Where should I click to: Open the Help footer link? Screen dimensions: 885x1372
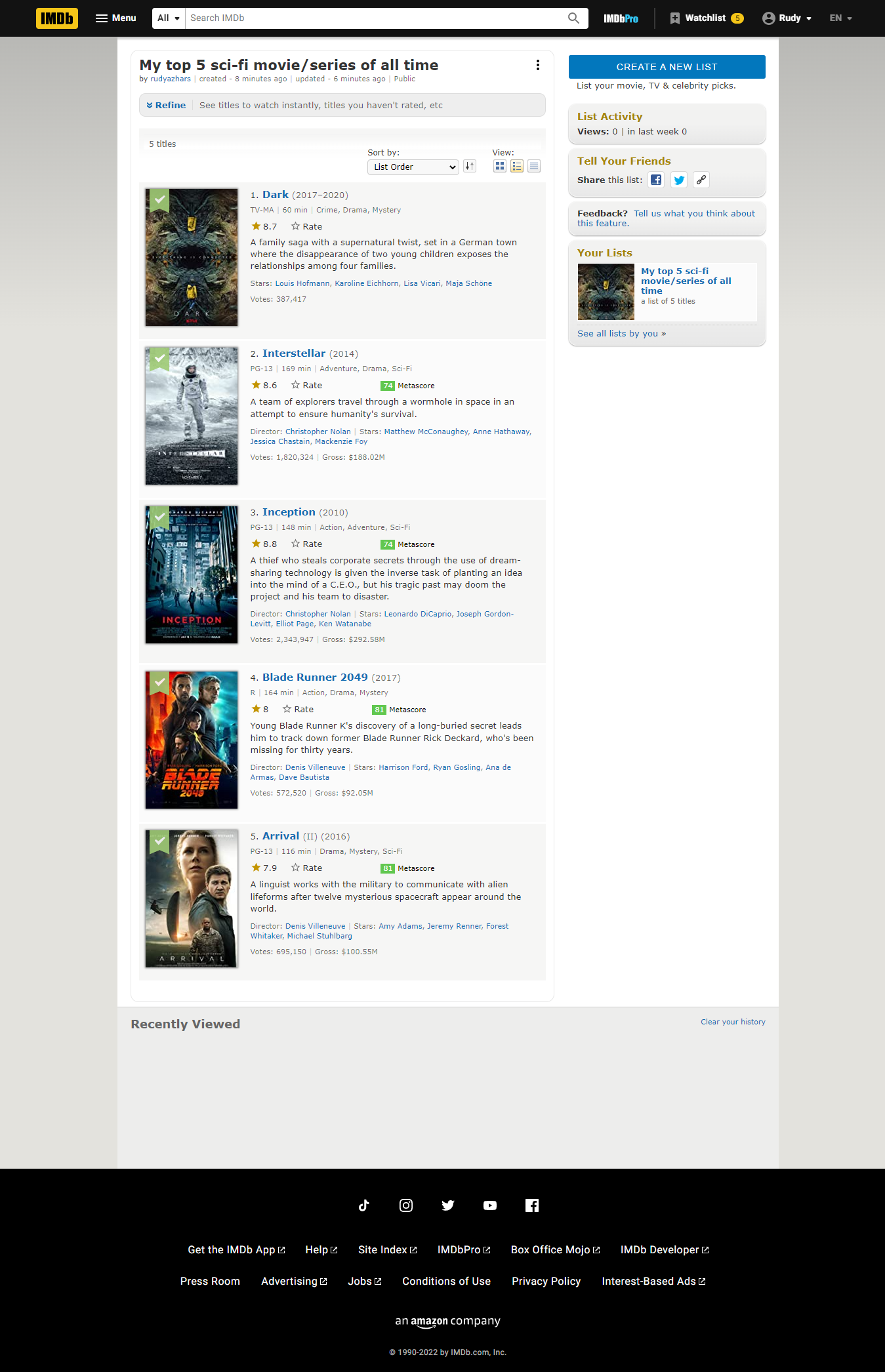(321, 1250)
